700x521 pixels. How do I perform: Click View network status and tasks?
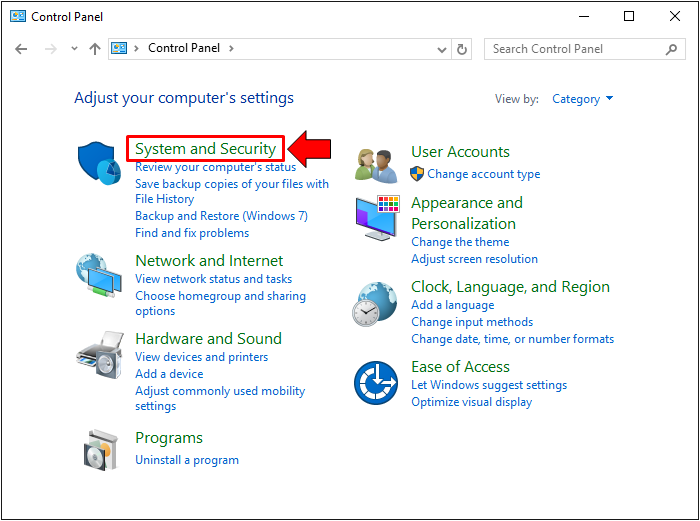coord(214,279)
